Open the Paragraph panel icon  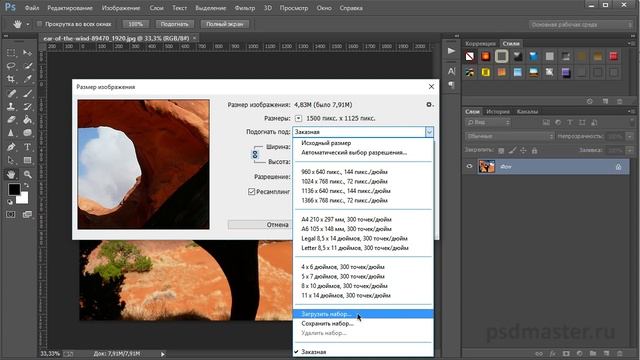pos(451,85)
